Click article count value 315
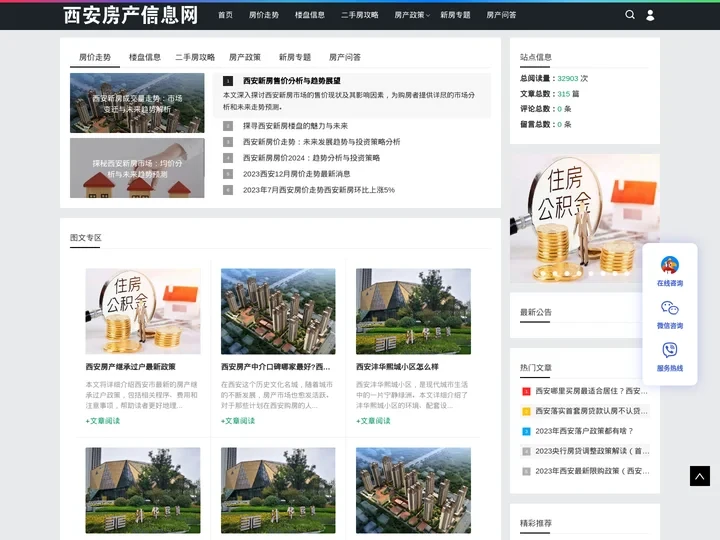720x540 pixels. pos(563,94)
